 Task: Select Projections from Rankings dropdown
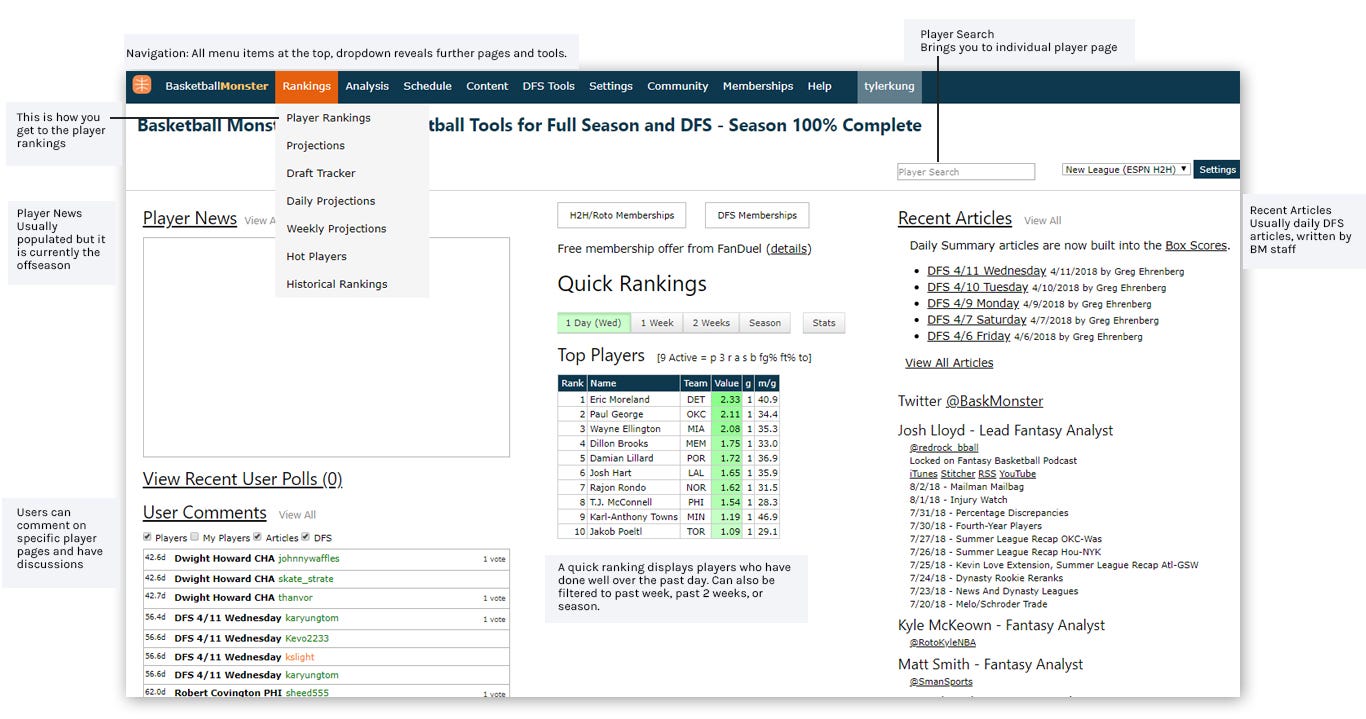[315, 145]
